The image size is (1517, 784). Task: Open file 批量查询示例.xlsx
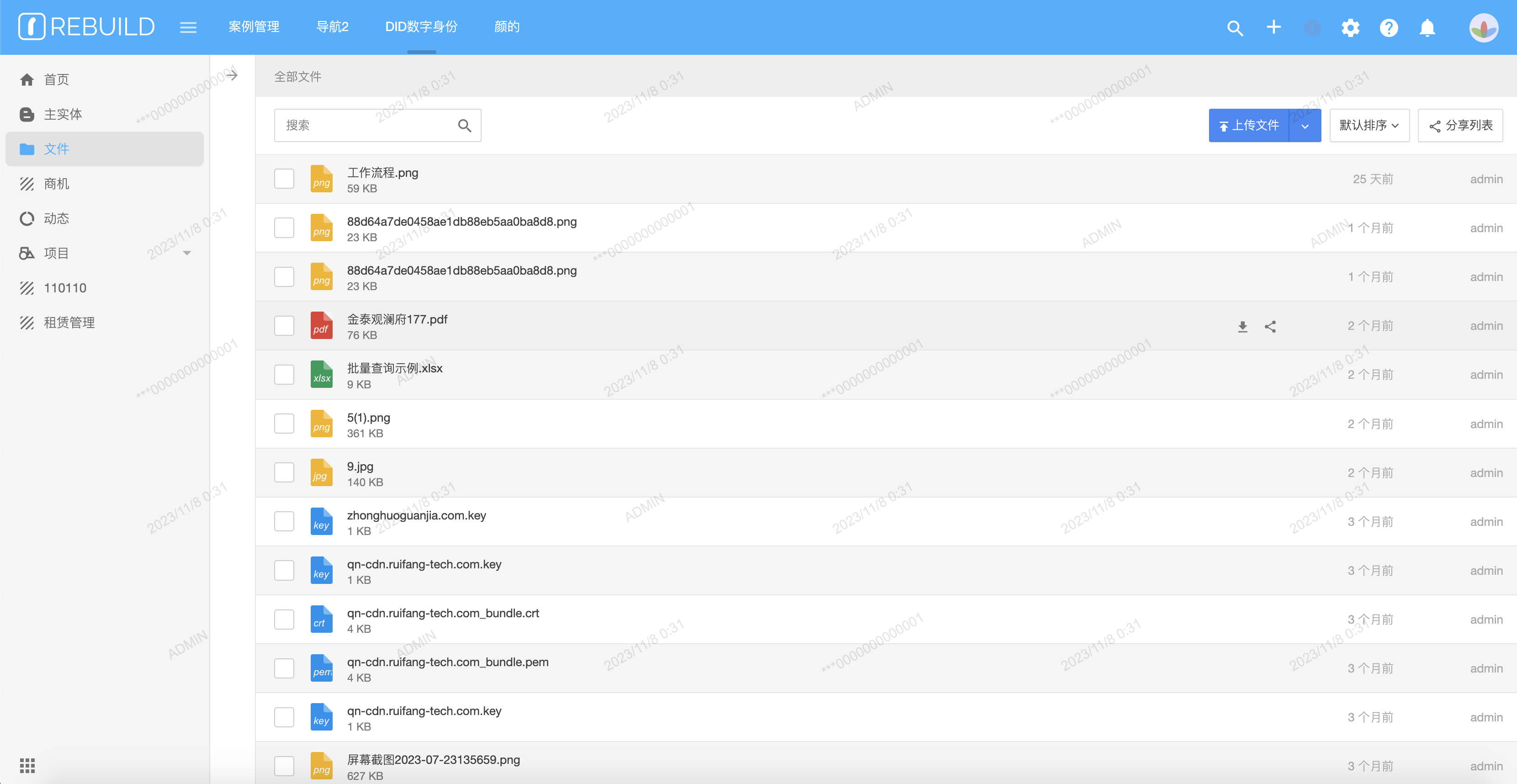click(x=395, y=368)
